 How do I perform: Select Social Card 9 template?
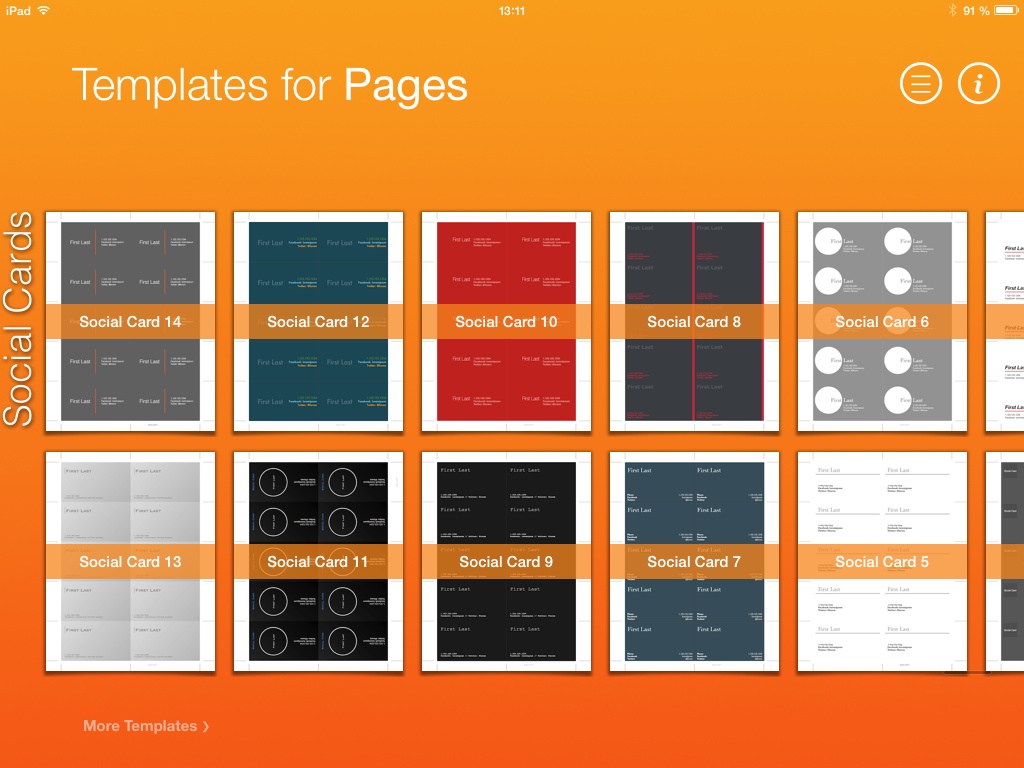tap(506, 562)
